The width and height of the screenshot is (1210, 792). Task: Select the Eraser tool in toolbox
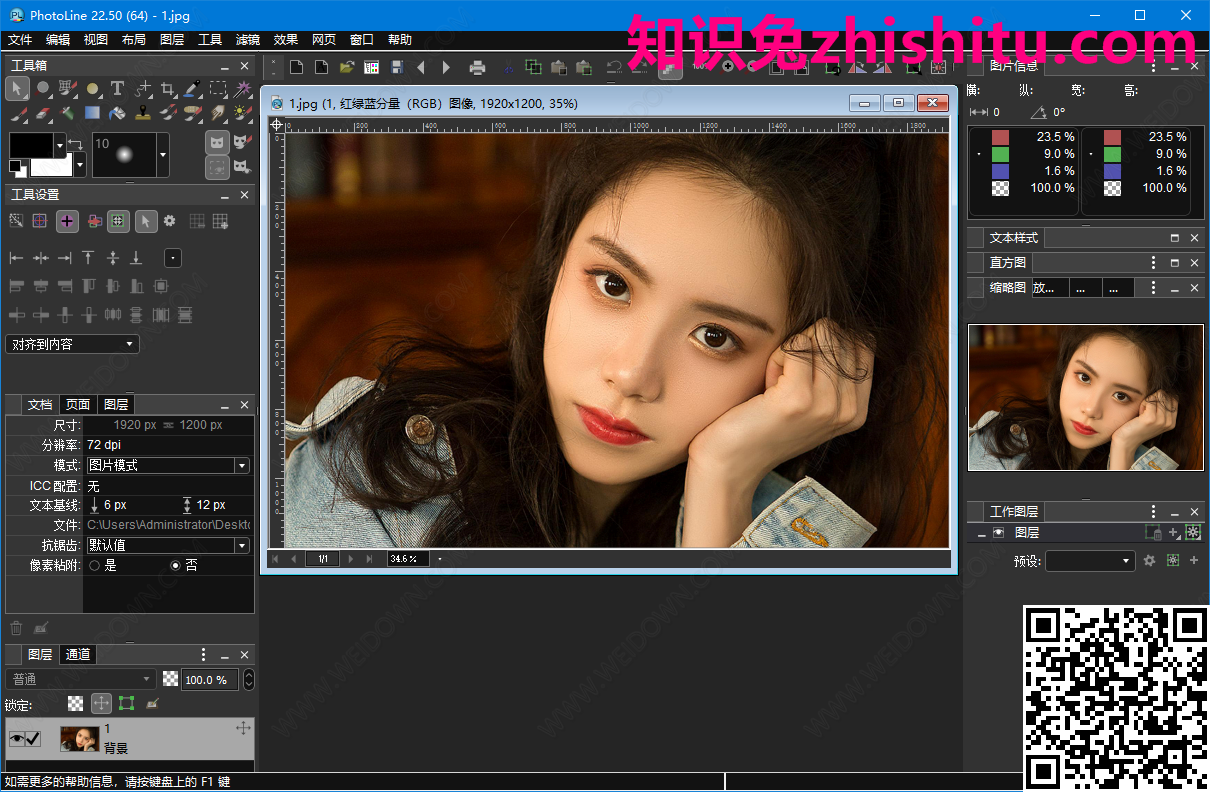pyautogui.click(x=43, y=113)
